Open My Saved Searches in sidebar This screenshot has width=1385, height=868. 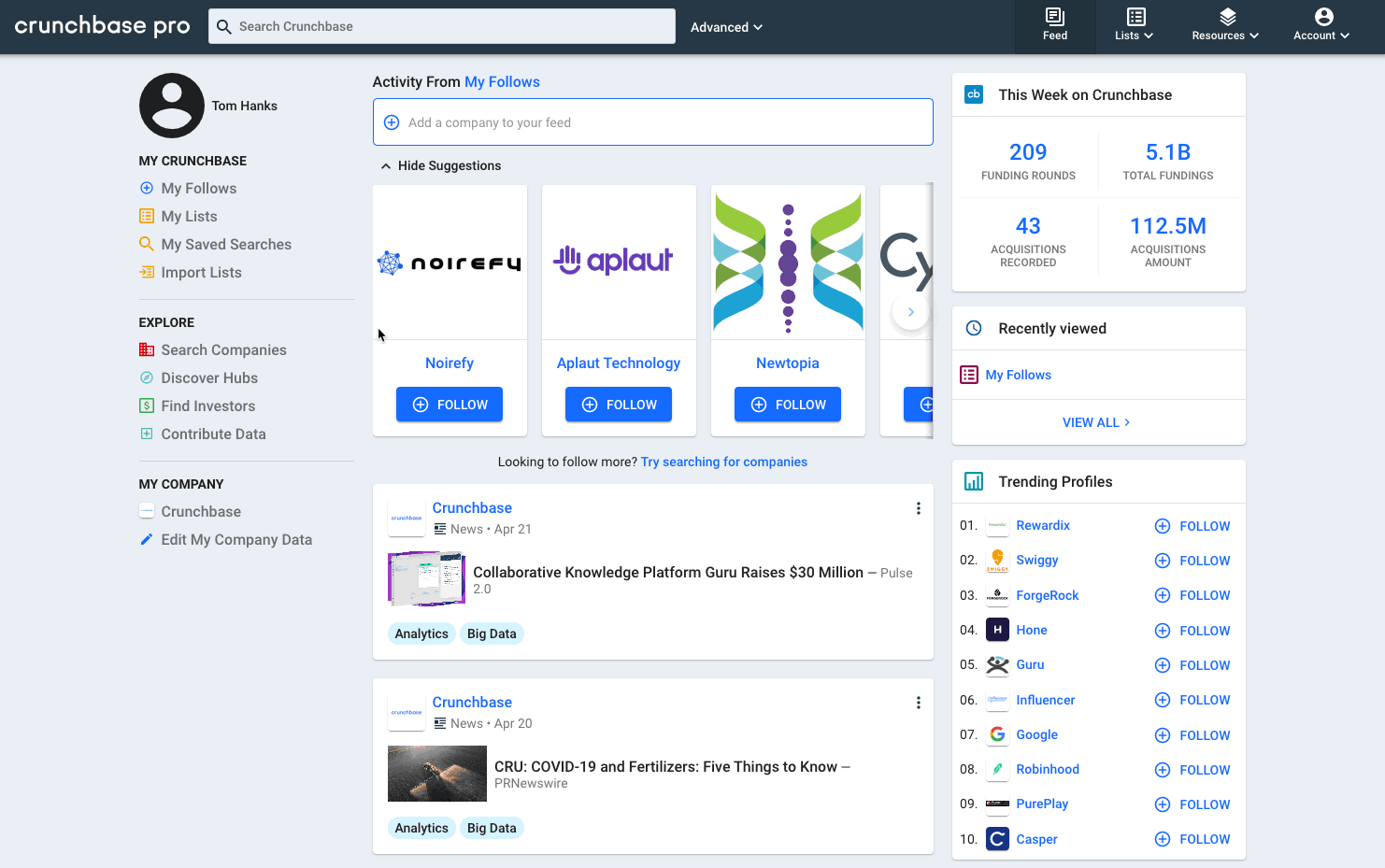(x=226, y=244)
